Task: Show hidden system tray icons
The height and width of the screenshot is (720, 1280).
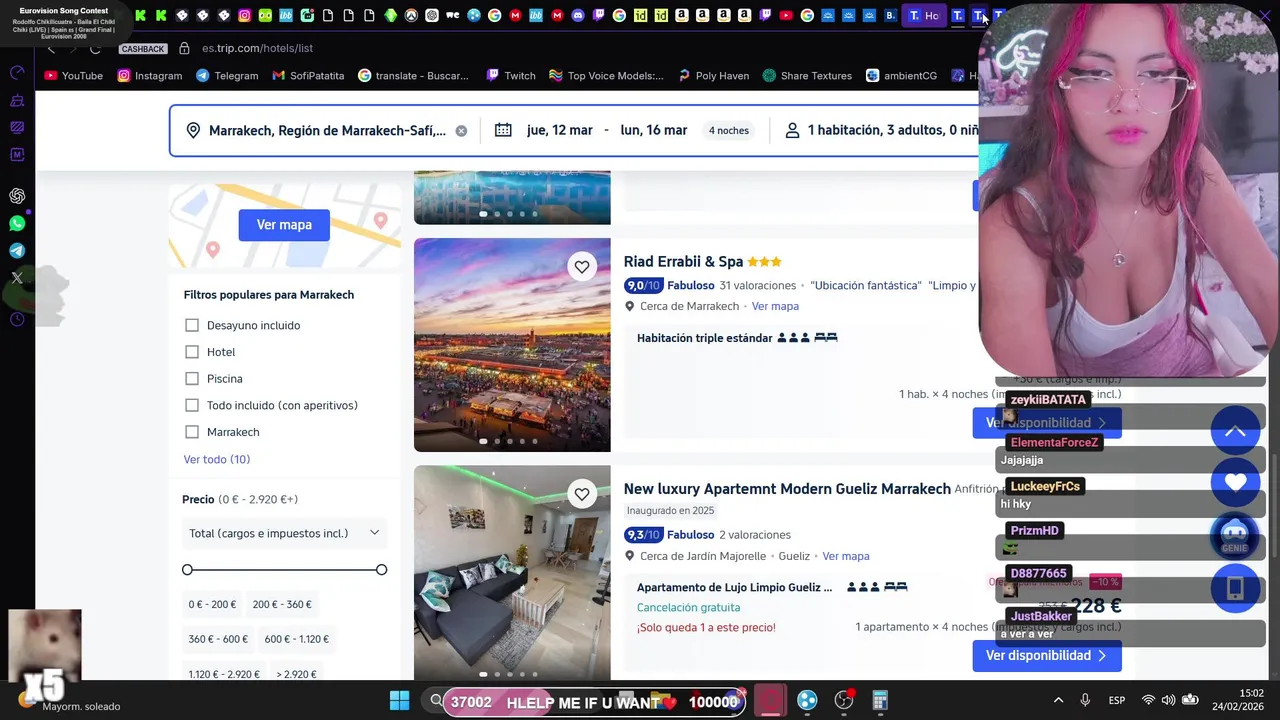Action: pos(1058,700)
